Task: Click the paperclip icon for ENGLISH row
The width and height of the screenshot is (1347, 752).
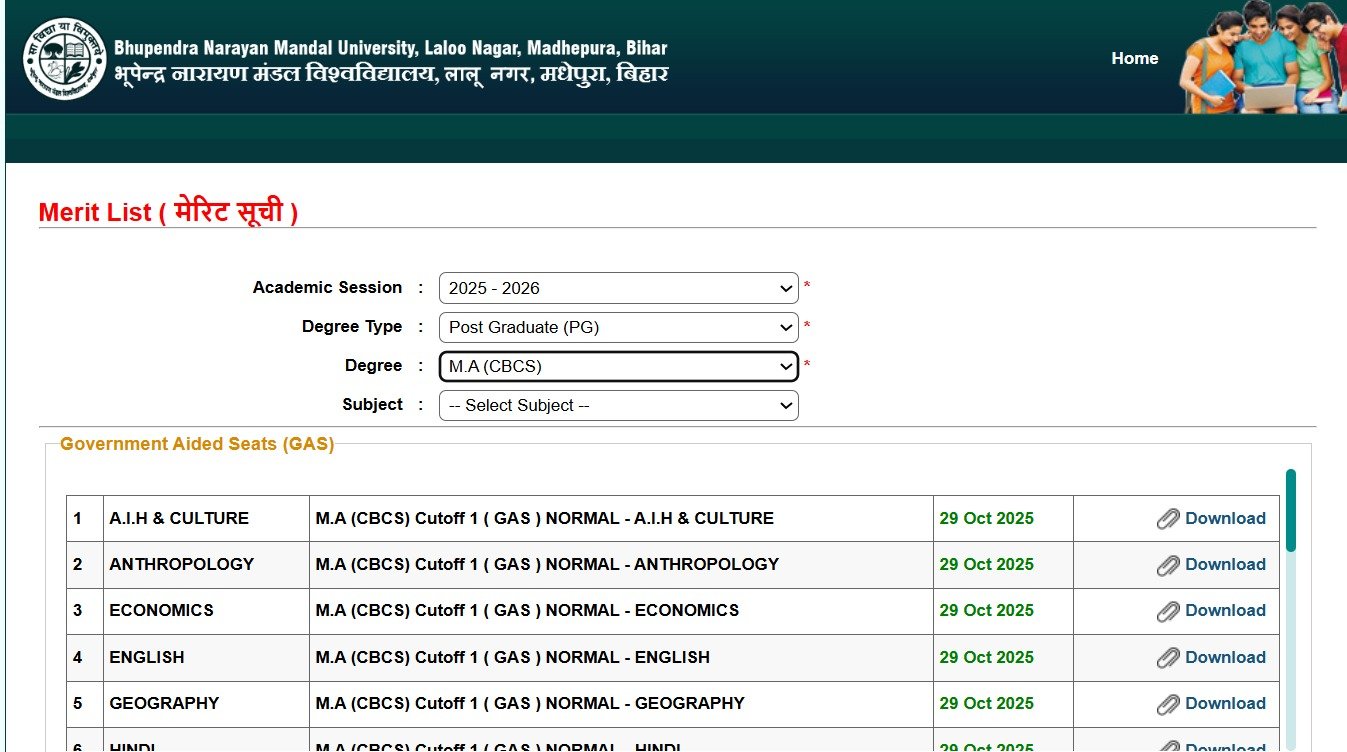Action: [1170, 657]
